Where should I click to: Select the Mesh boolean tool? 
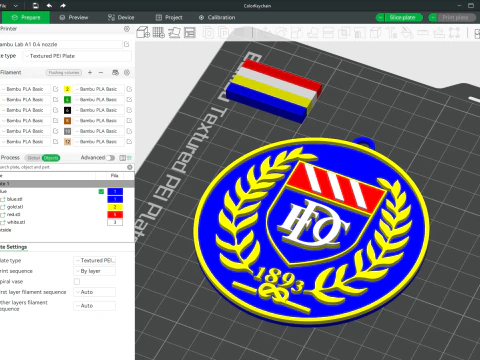click(344, 33)
